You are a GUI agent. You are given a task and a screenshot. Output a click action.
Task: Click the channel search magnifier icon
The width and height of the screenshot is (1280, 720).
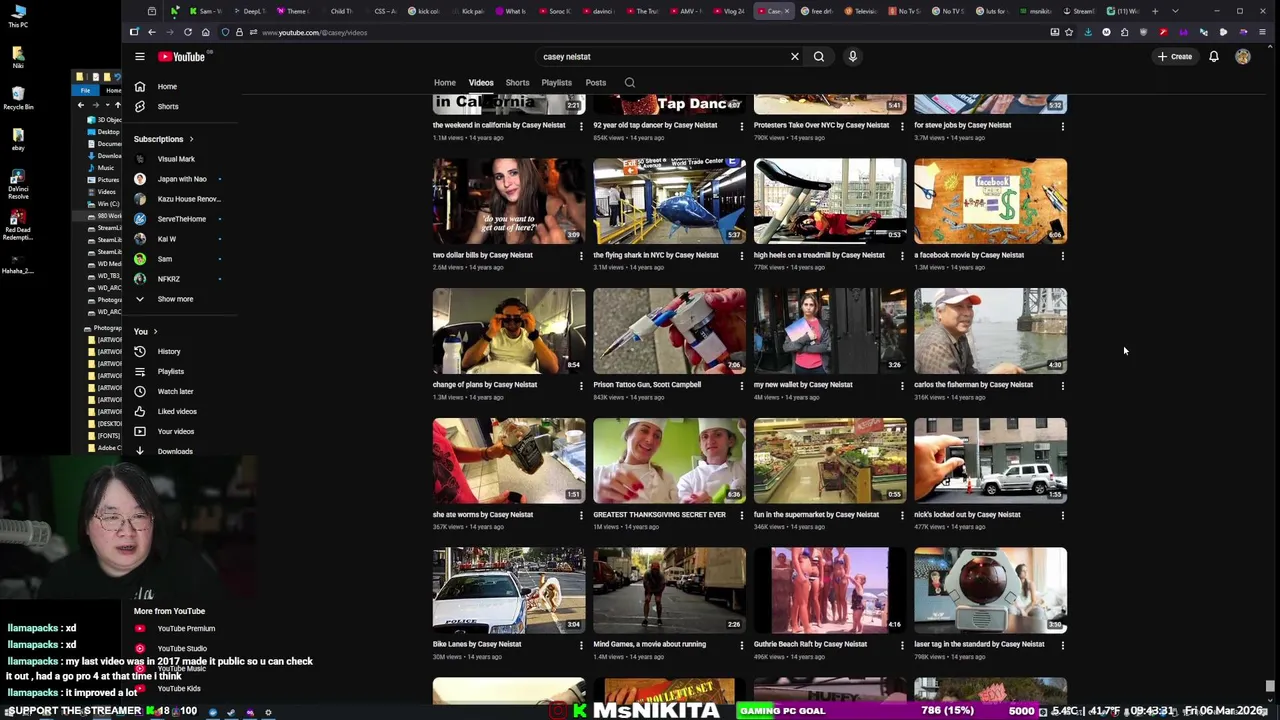(630, 83)
